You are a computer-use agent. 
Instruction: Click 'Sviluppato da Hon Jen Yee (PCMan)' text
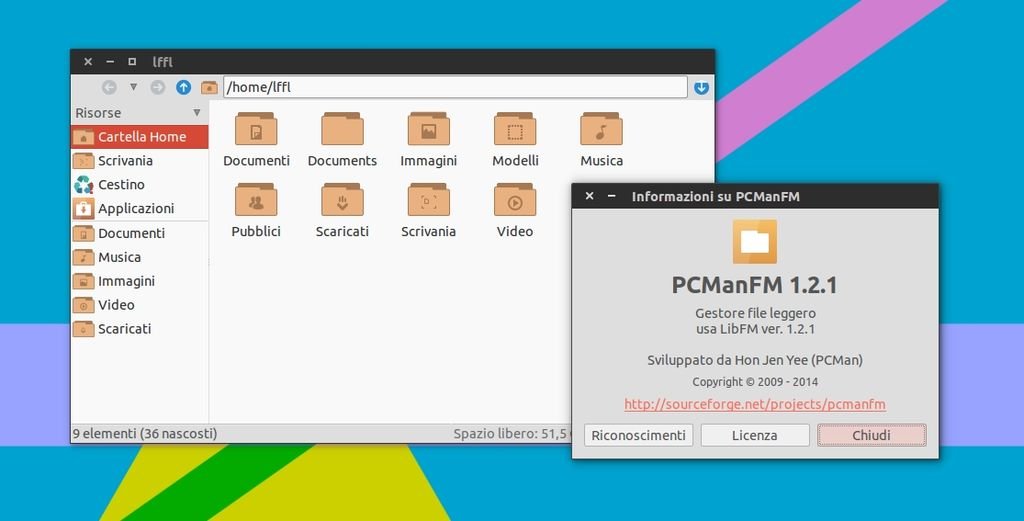coord(755,360)
